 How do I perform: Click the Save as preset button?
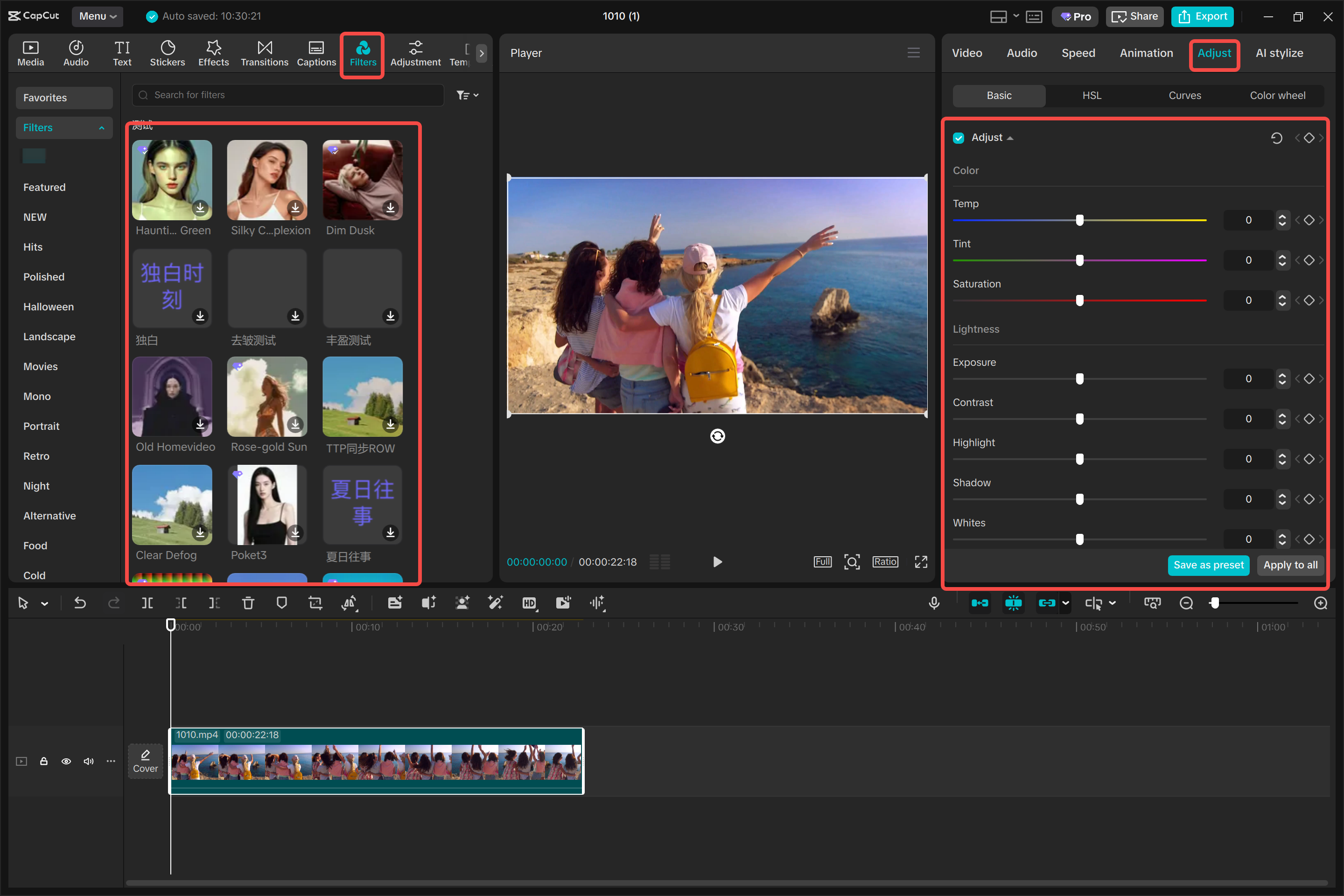[x=1209, y=565]
